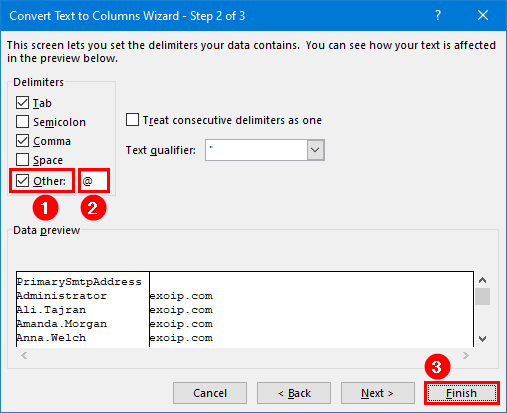Click the Administrator row in preview
507x413 pixels.
(62, 296)
